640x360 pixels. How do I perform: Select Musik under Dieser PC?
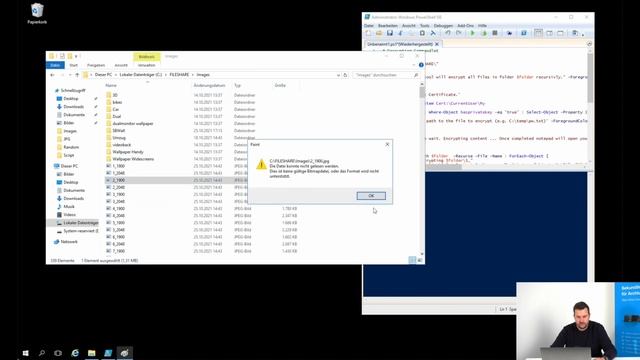coord(69,207)
